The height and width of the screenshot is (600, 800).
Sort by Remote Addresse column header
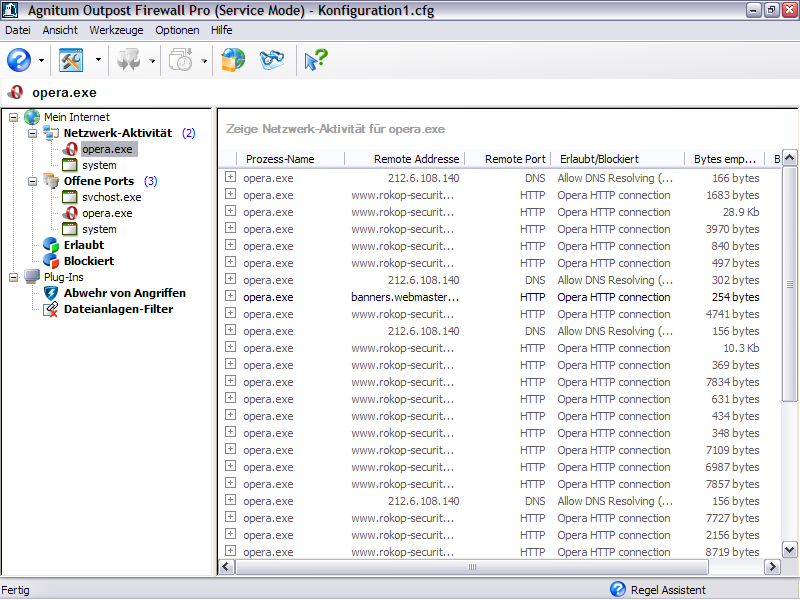(405, 159)
